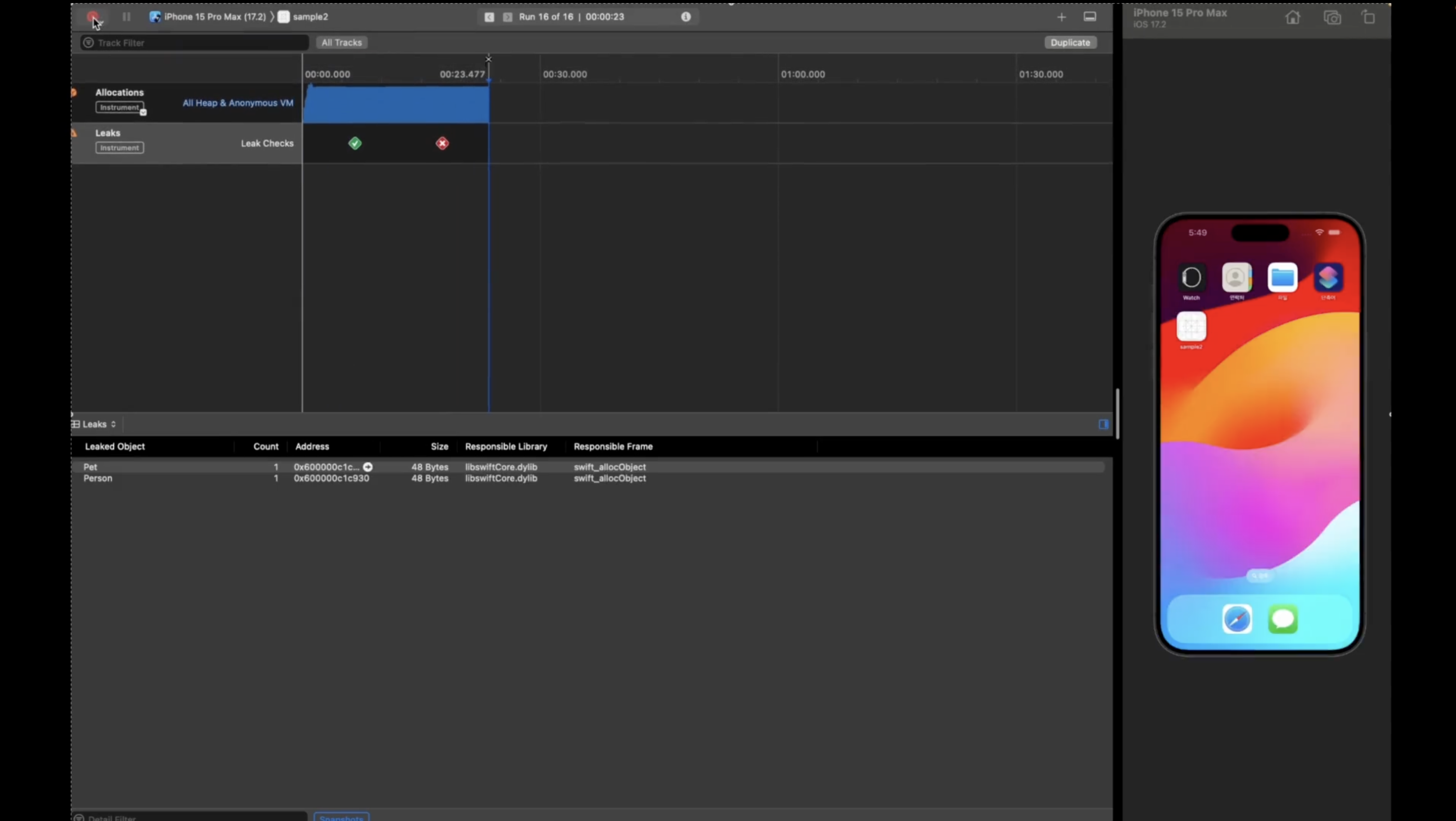Screen dimensions: 1456x821
Task: Launch Safari from the simulator dock
Action: pos(1237,619)
